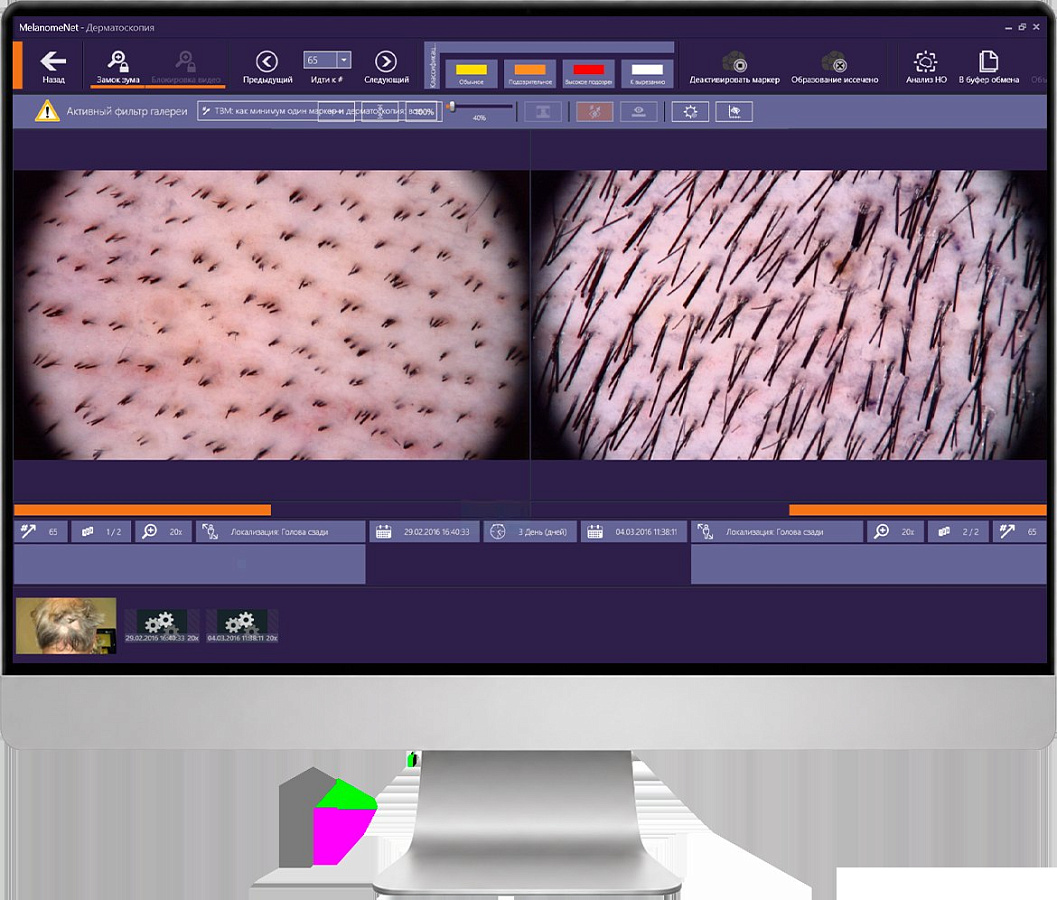
Task: Click the left marker number 65 box
Action: pos(40,532)
